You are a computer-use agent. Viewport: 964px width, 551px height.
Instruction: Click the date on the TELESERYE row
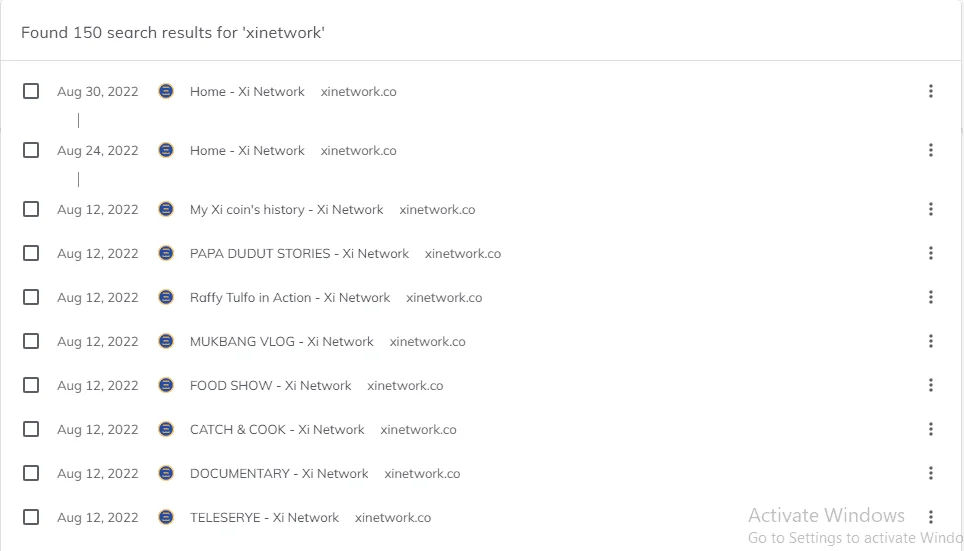pos(98,518)
